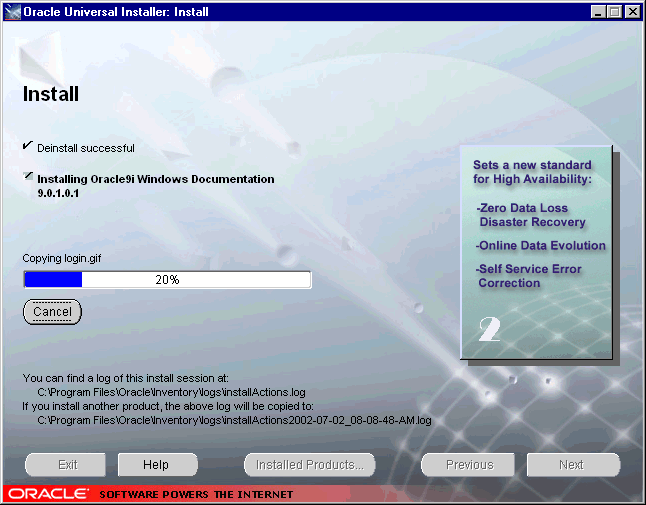Close the Oracle Universal Installer window
The height and width of the screenshot is (505, 646).
click(632, 12)
